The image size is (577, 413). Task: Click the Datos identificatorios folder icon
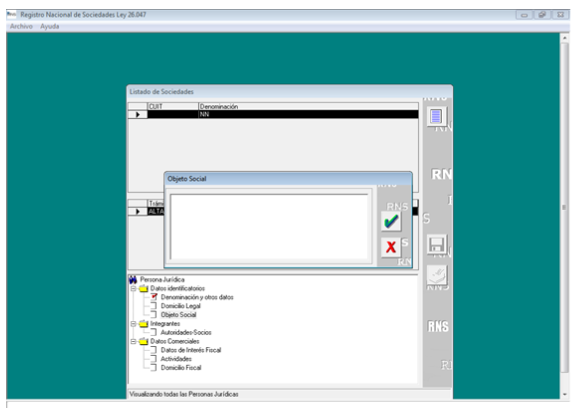[x=144, y=289]
